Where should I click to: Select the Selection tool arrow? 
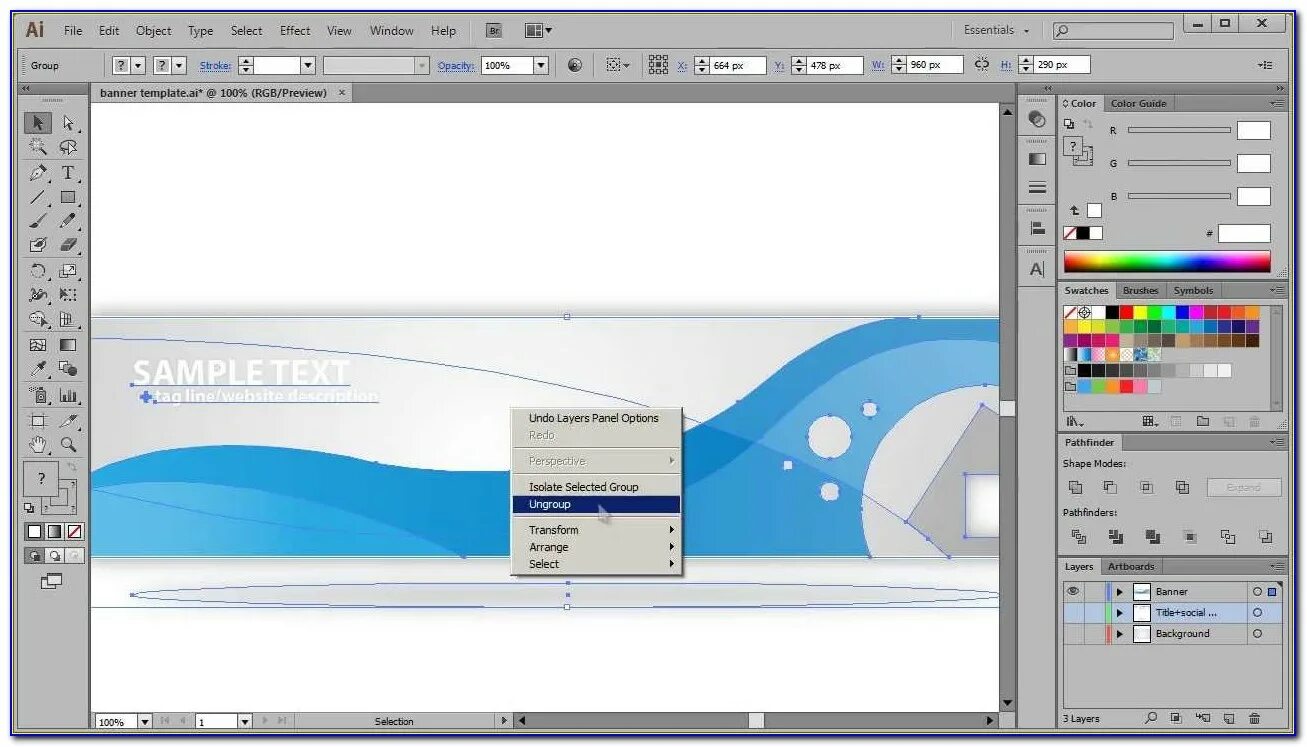coord(38,123)
